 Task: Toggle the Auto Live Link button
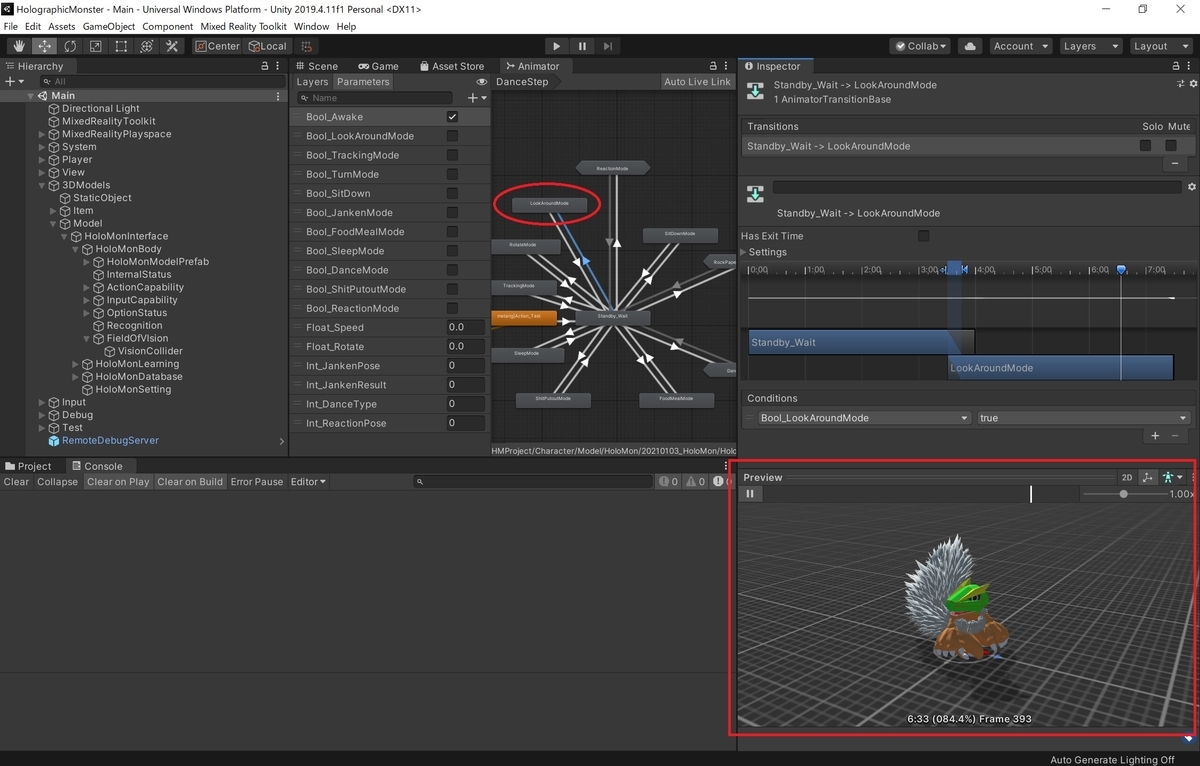point(697,82)
